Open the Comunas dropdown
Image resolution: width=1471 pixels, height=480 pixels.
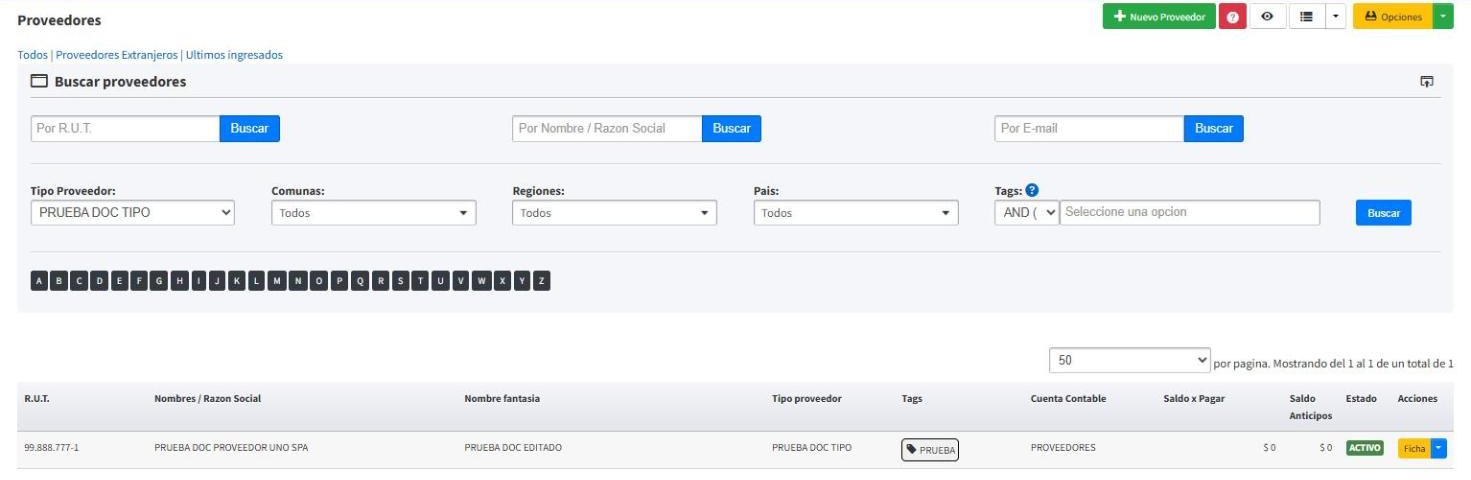374,213
